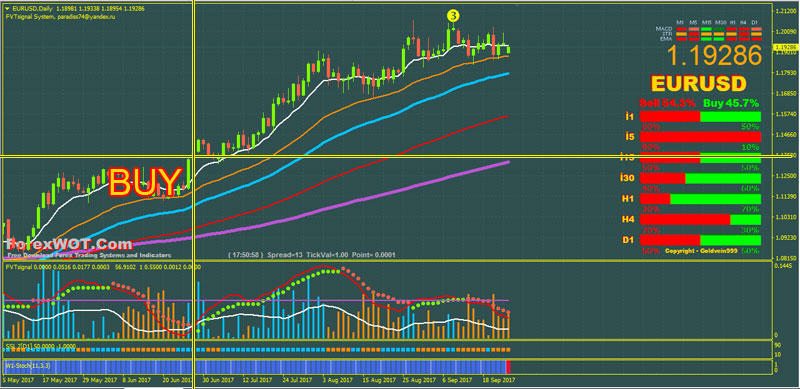Click the 1.21200 price axis label
The image size is (800, 389).
[786, 11]
